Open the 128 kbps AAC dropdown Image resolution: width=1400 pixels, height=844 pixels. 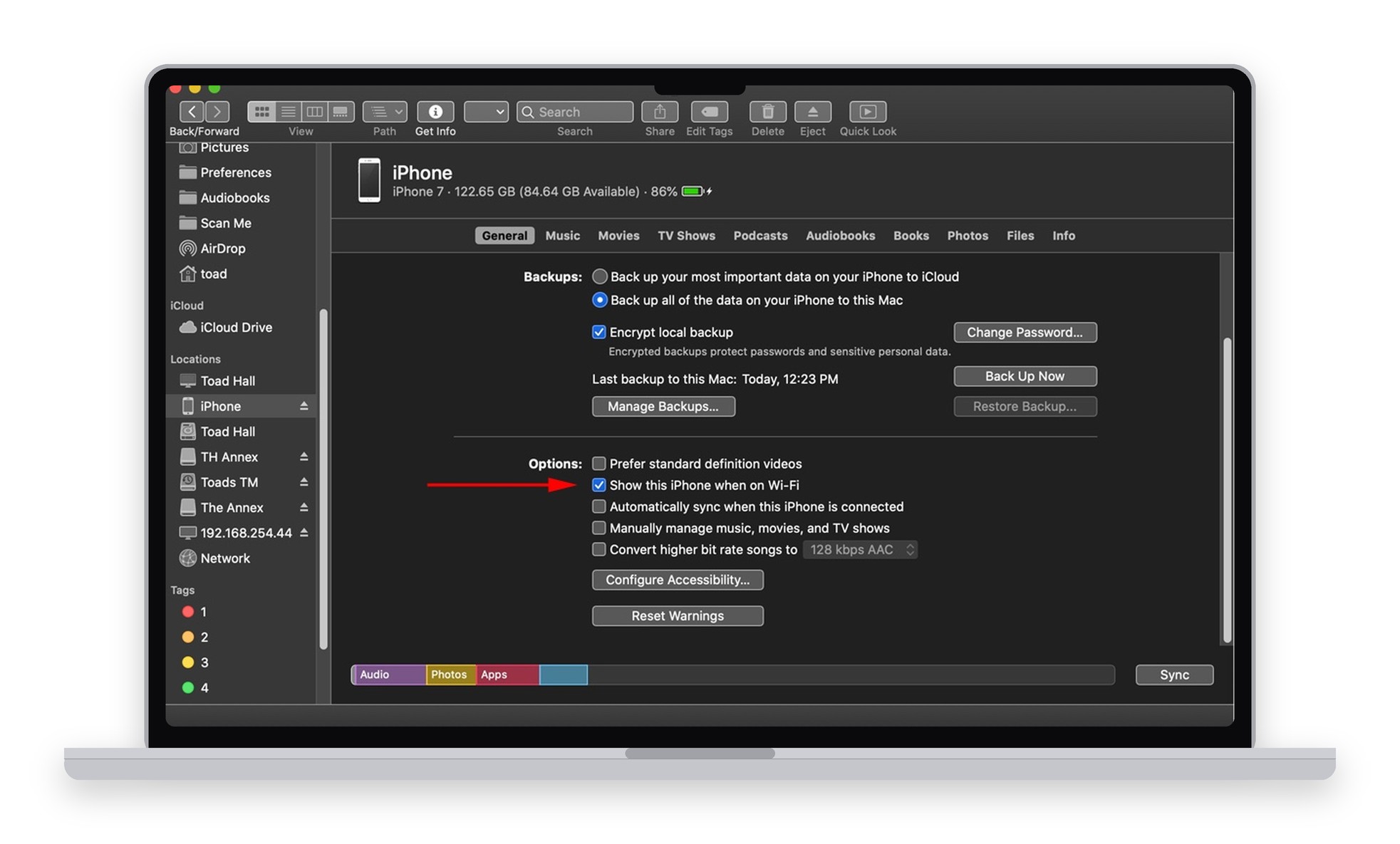tap(860, 550)
